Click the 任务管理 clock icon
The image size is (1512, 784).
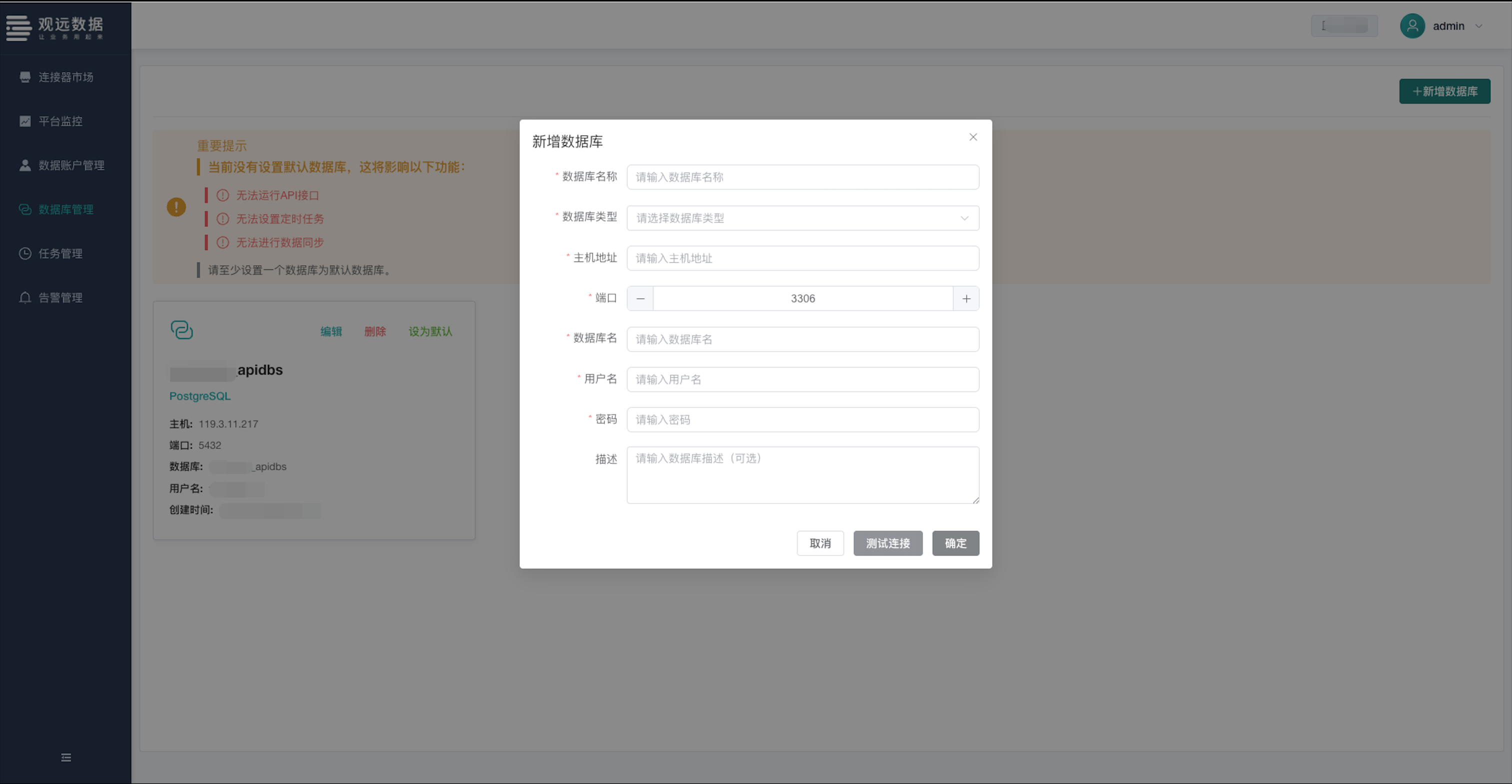(x=24, y=253)
